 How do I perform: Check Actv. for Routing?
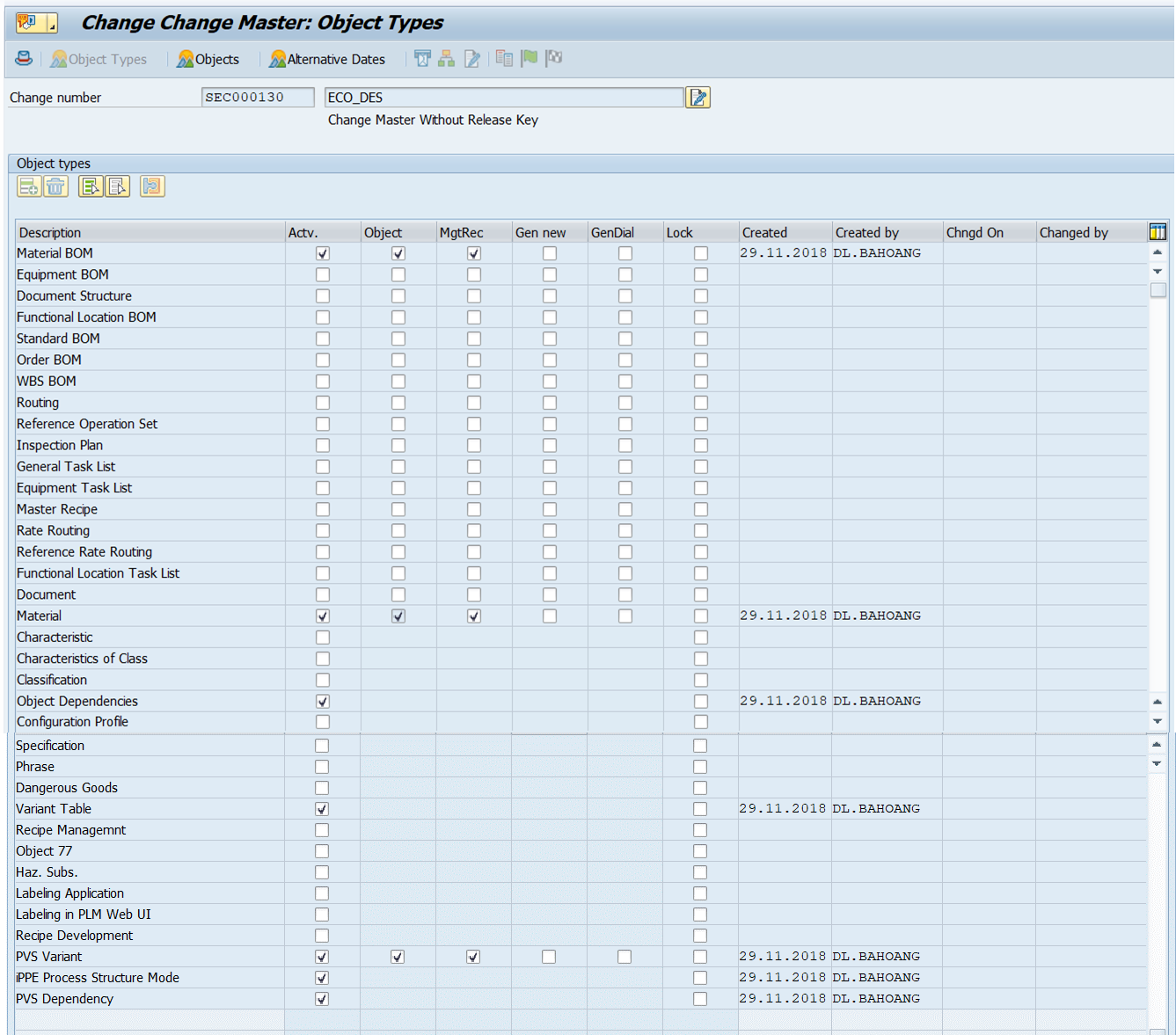click(x=323, y=403)
